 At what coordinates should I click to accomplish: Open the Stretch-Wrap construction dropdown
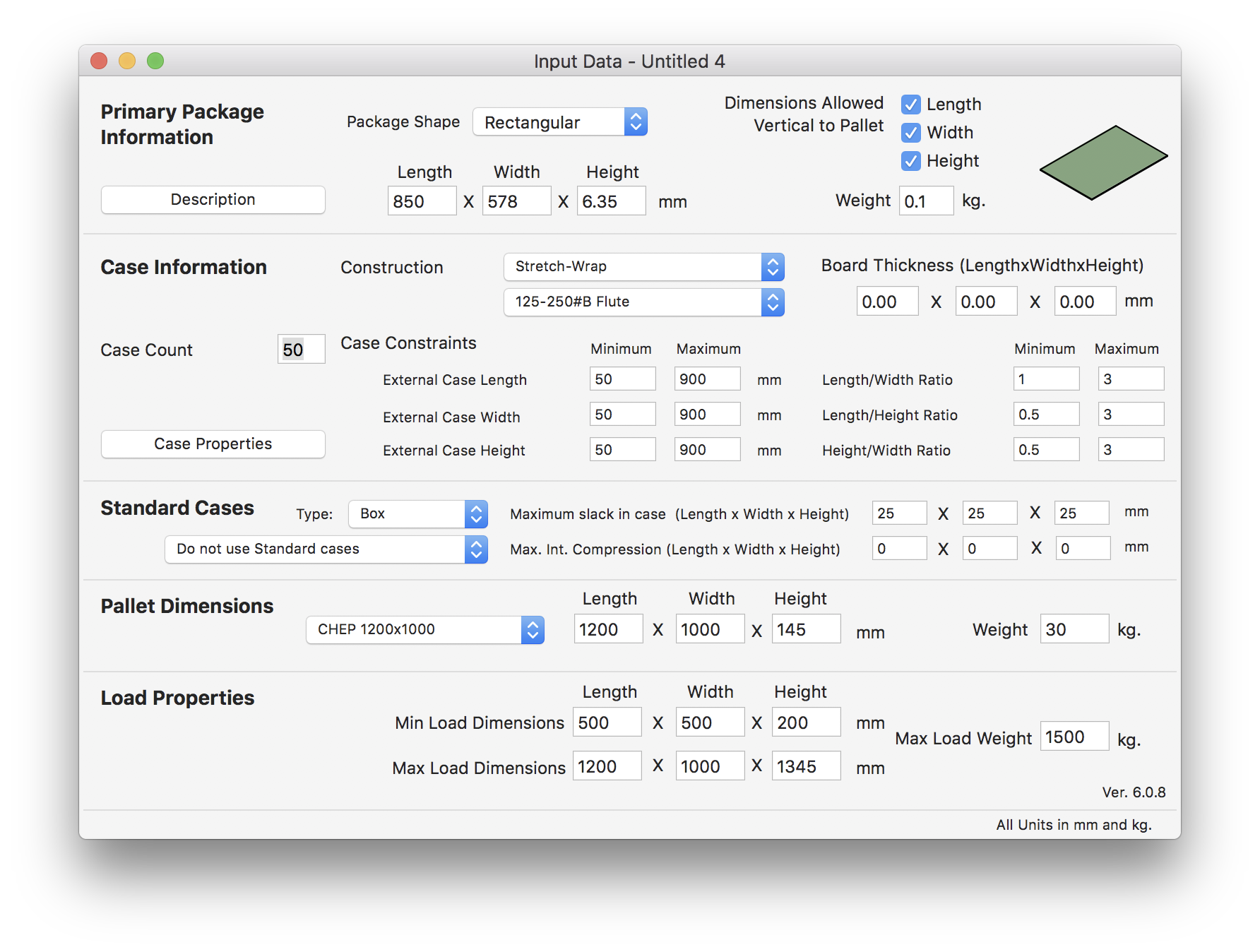[644, 267]
